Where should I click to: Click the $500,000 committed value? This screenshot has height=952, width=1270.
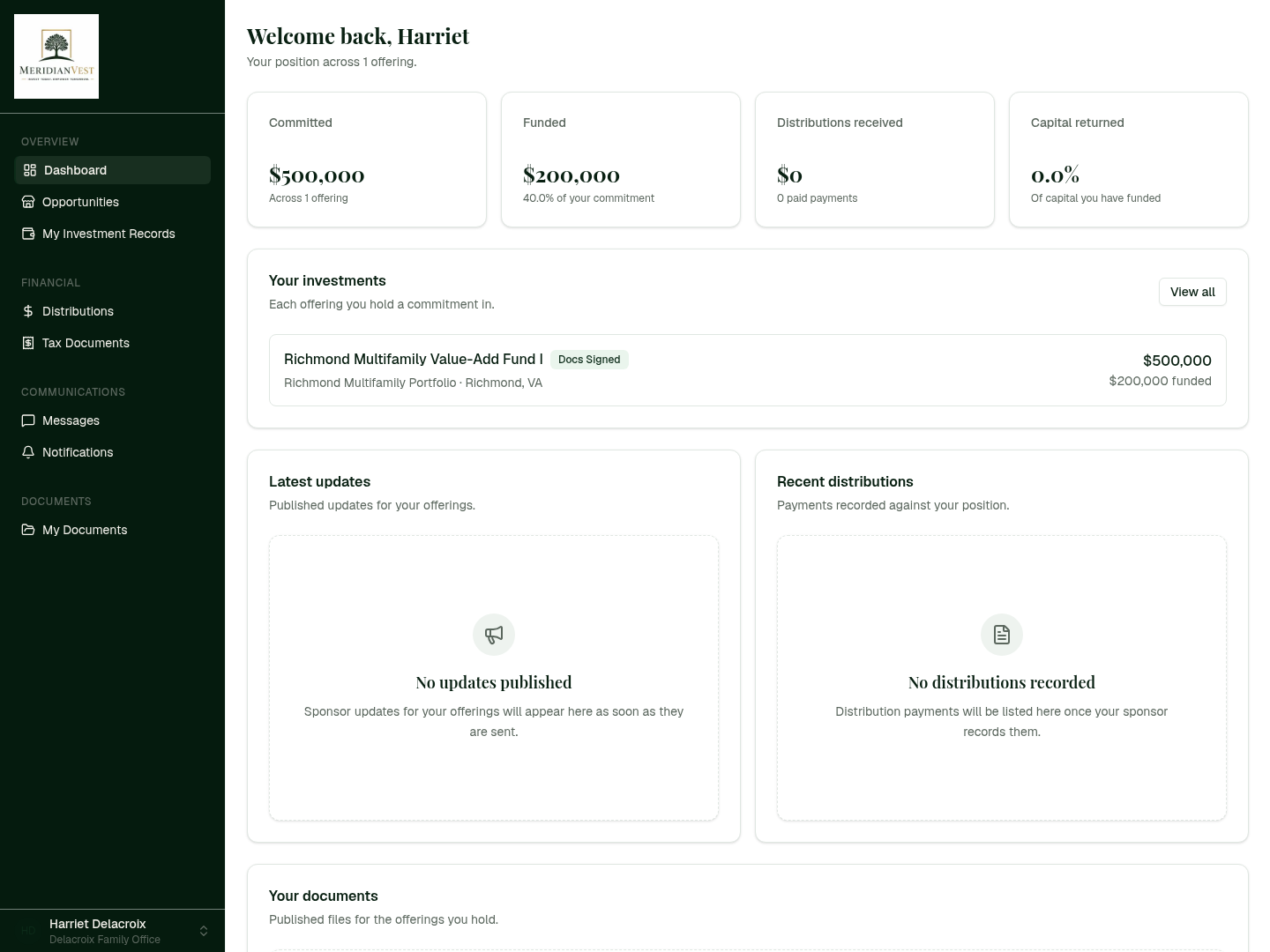tap(317, 175)
